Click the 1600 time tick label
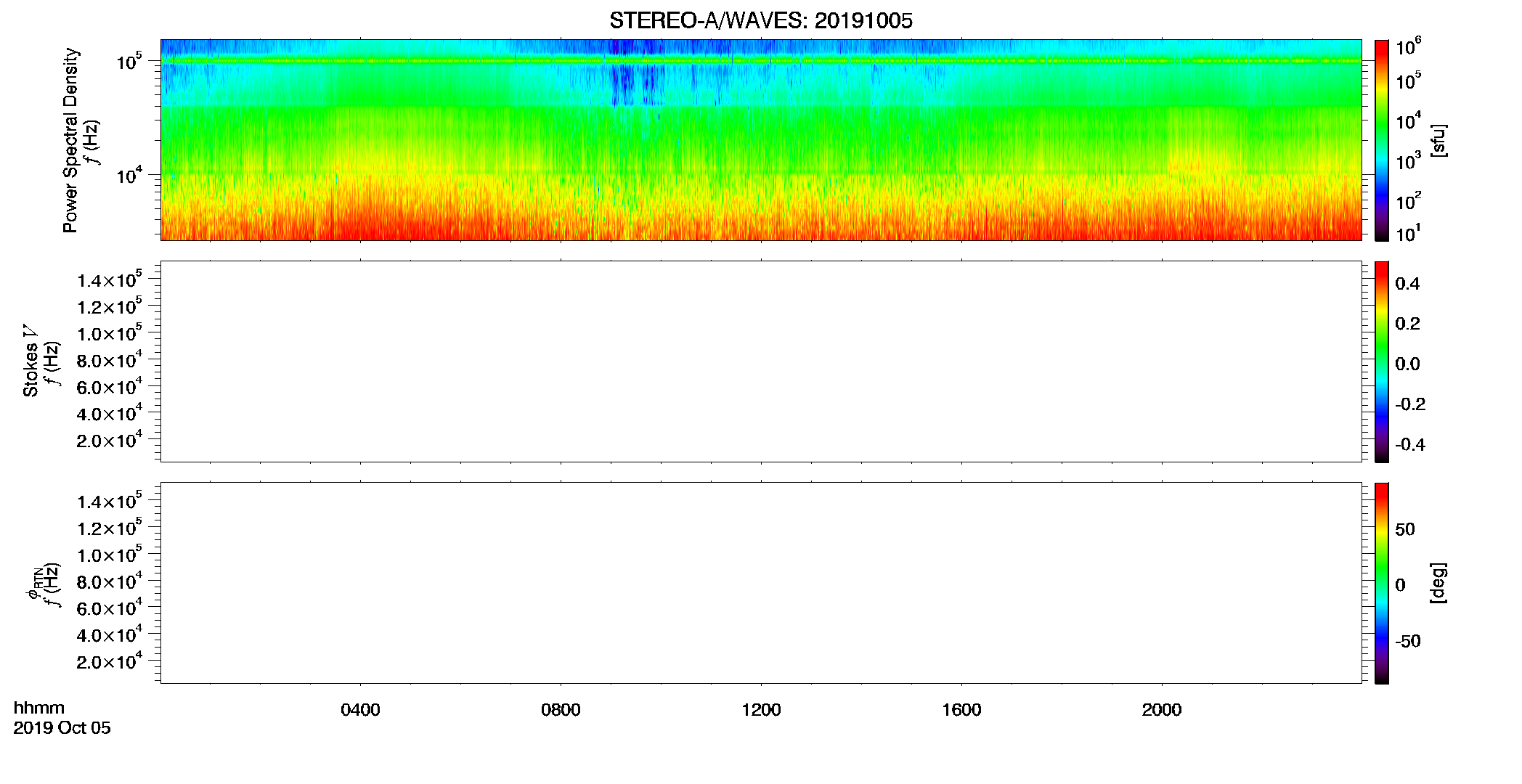1522x784 pixels. [961, 710]
